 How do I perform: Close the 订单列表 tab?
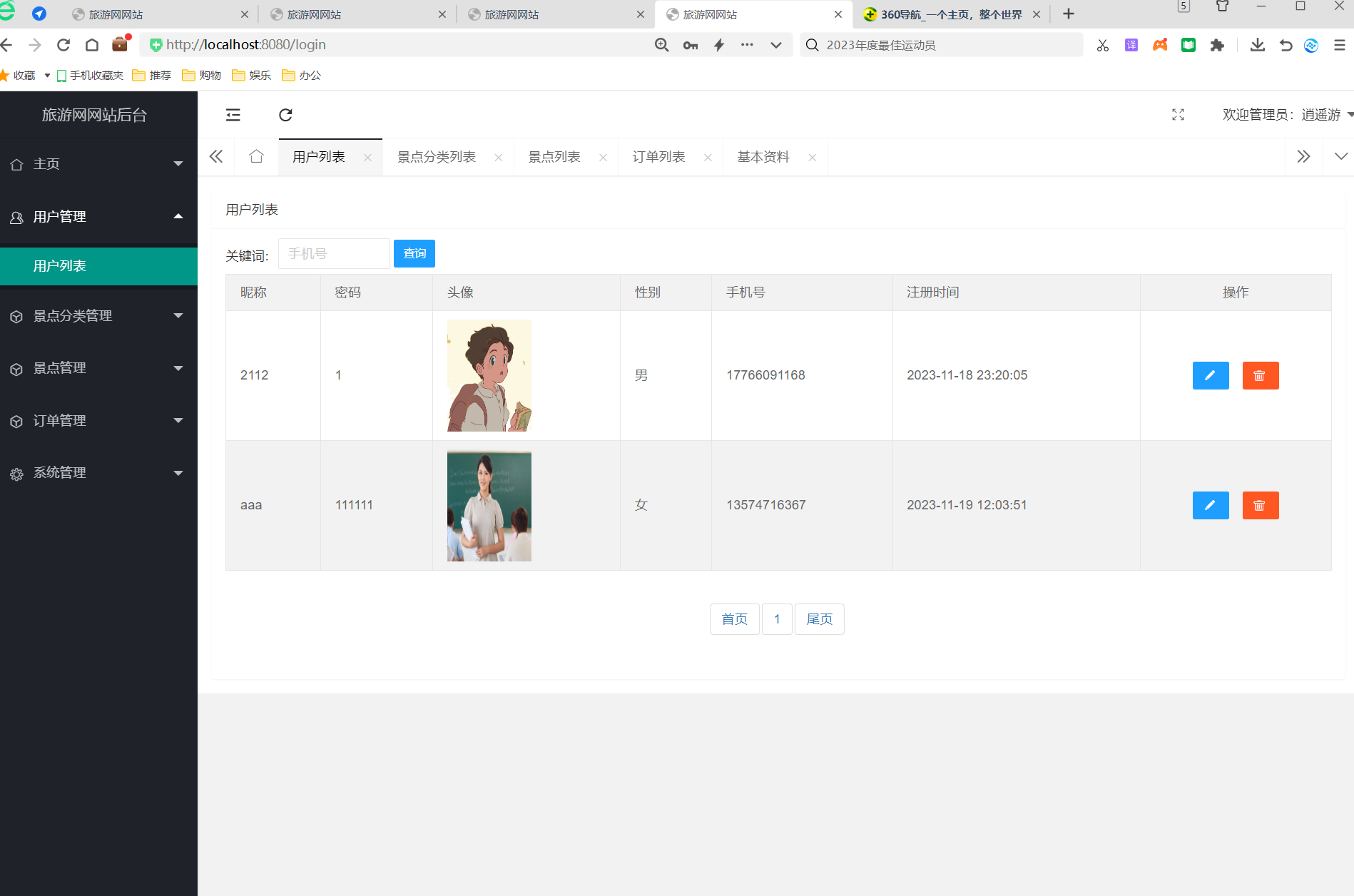(x=708, y=157)
